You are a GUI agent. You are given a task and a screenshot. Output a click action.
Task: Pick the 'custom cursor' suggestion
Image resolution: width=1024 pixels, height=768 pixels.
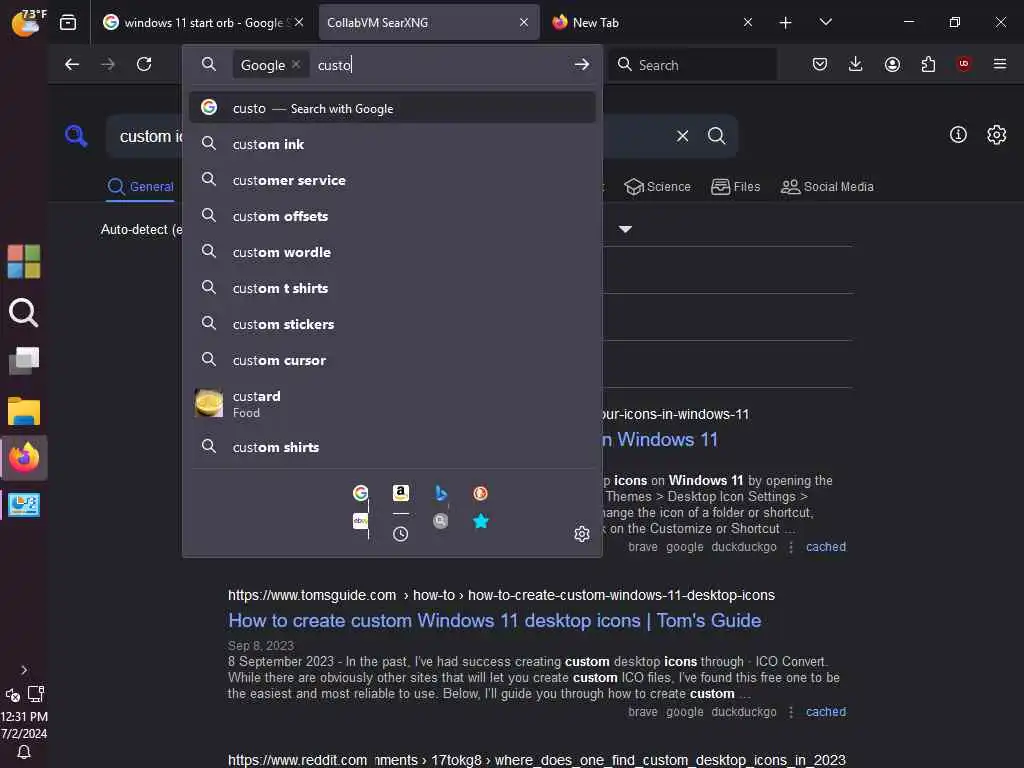pos(392,359)
